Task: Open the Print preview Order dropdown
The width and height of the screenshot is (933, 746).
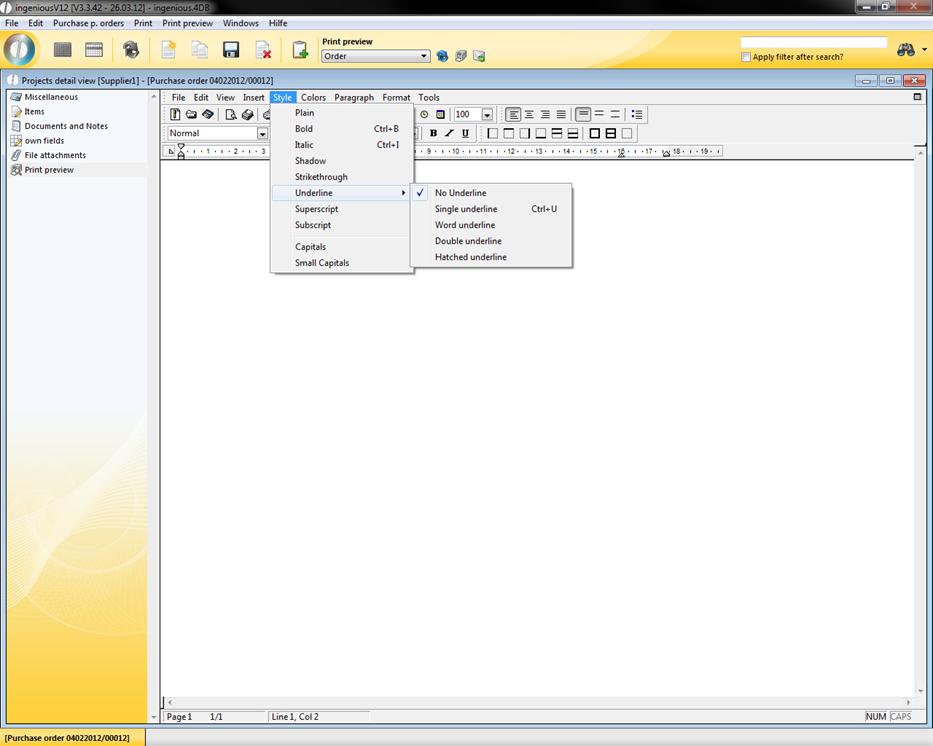Action: (425, 57)
